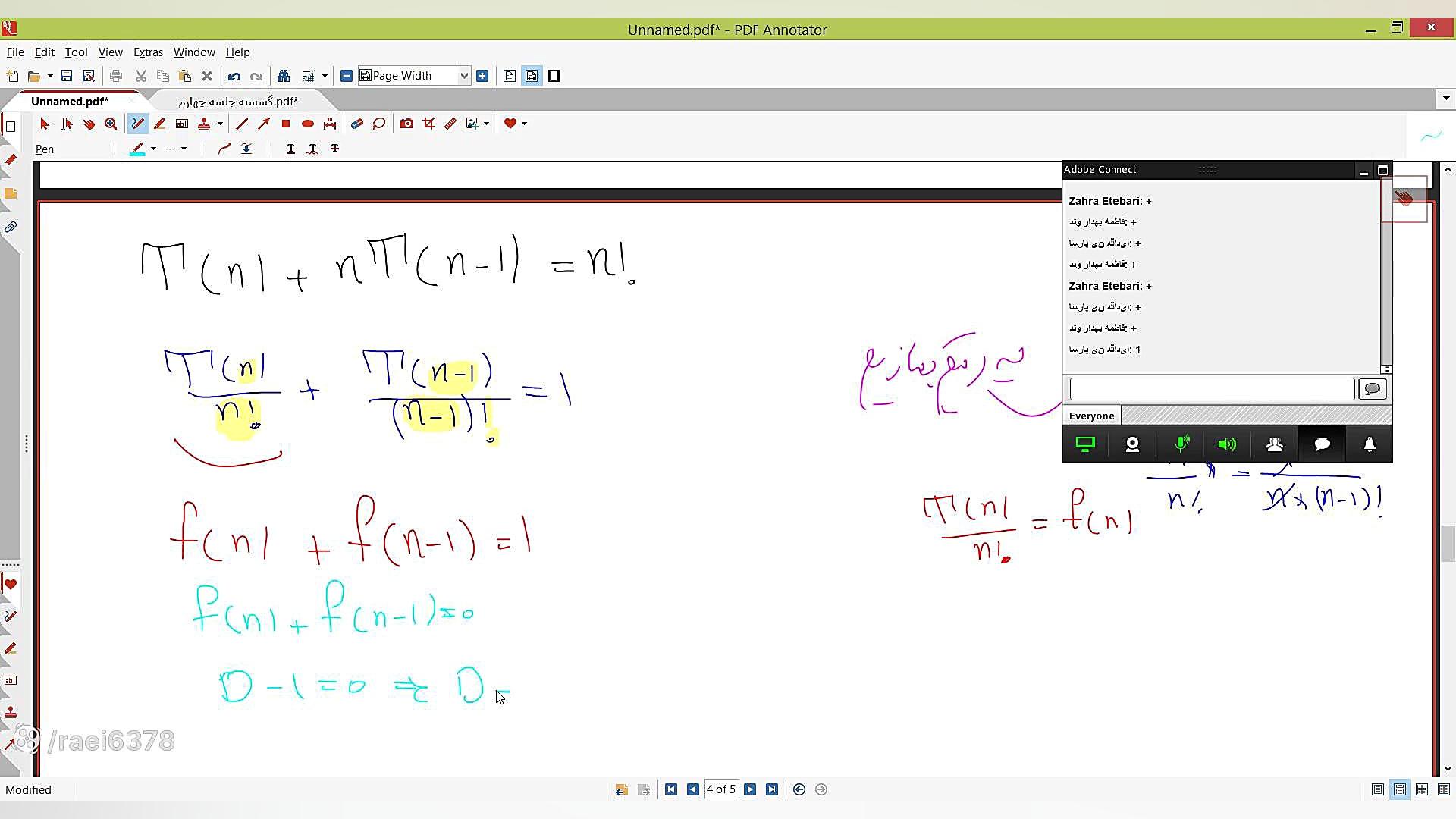The height and width of the screenshot is (819, 1456).
Task: Switch to the گسسته جلسه چهارم.pdf tab
Action: pyautogui.click(x=238, y=101)
